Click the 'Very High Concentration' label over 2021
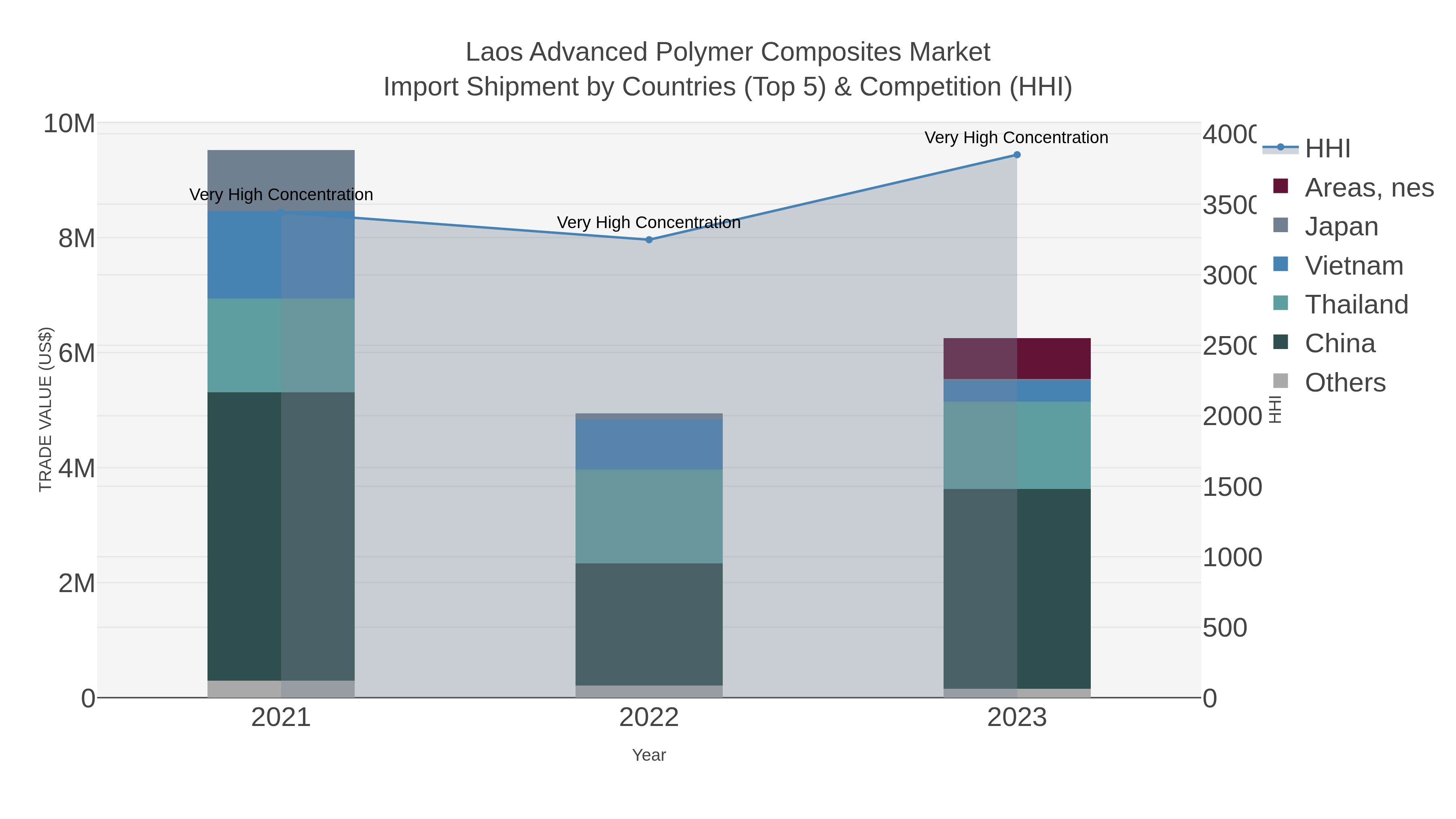The height and width of the screenshot is (819, 1456). pos(281,195)
